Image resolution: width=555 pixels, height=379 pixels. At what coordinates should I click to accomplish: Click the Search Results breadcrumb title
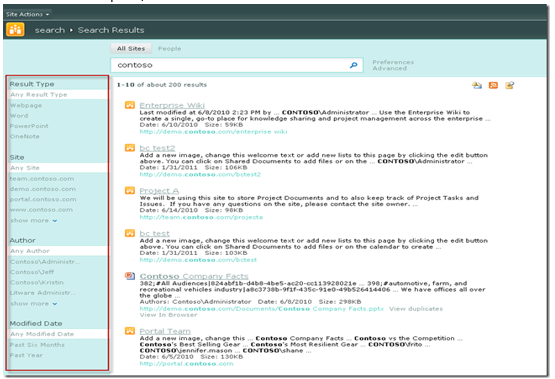(x=111, y=30)
